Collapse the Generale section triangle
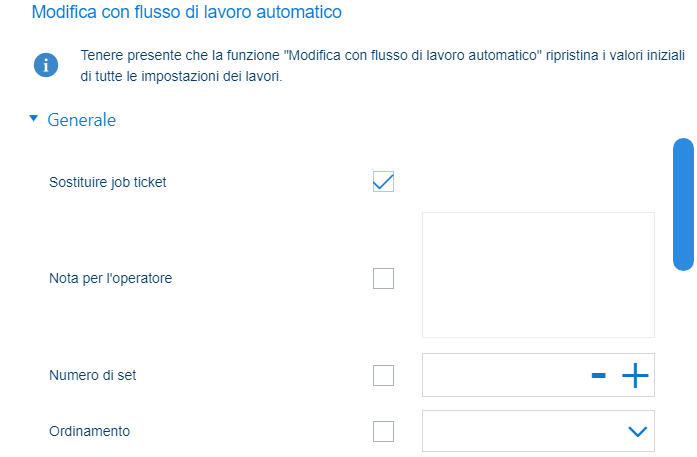Image resolution: width=697 pixels, height=457 pixels. pyautogui.click(x=33, y=118)
